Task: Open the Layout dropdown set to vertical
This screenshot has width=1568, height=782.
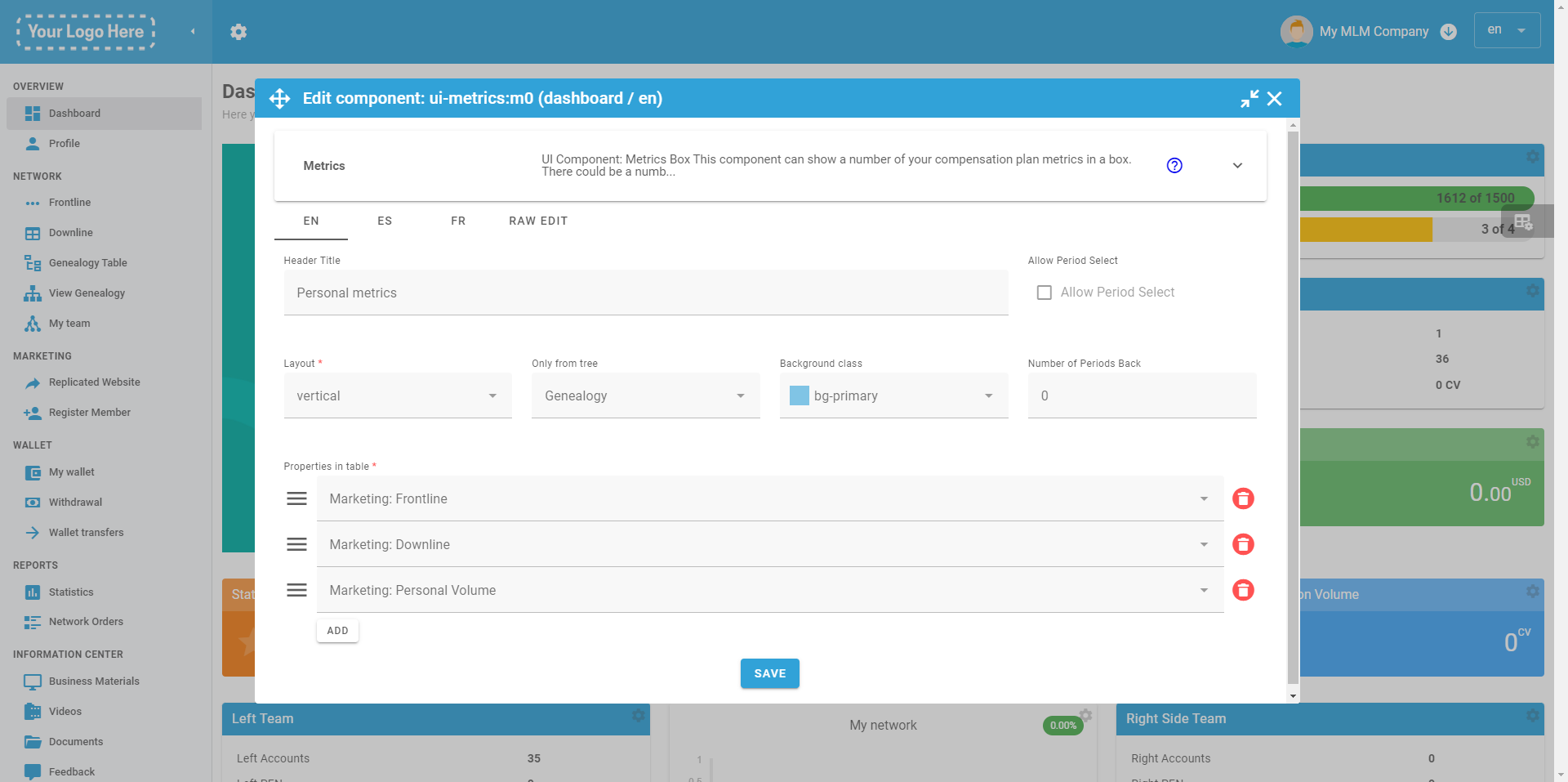Action: [398, 396]
